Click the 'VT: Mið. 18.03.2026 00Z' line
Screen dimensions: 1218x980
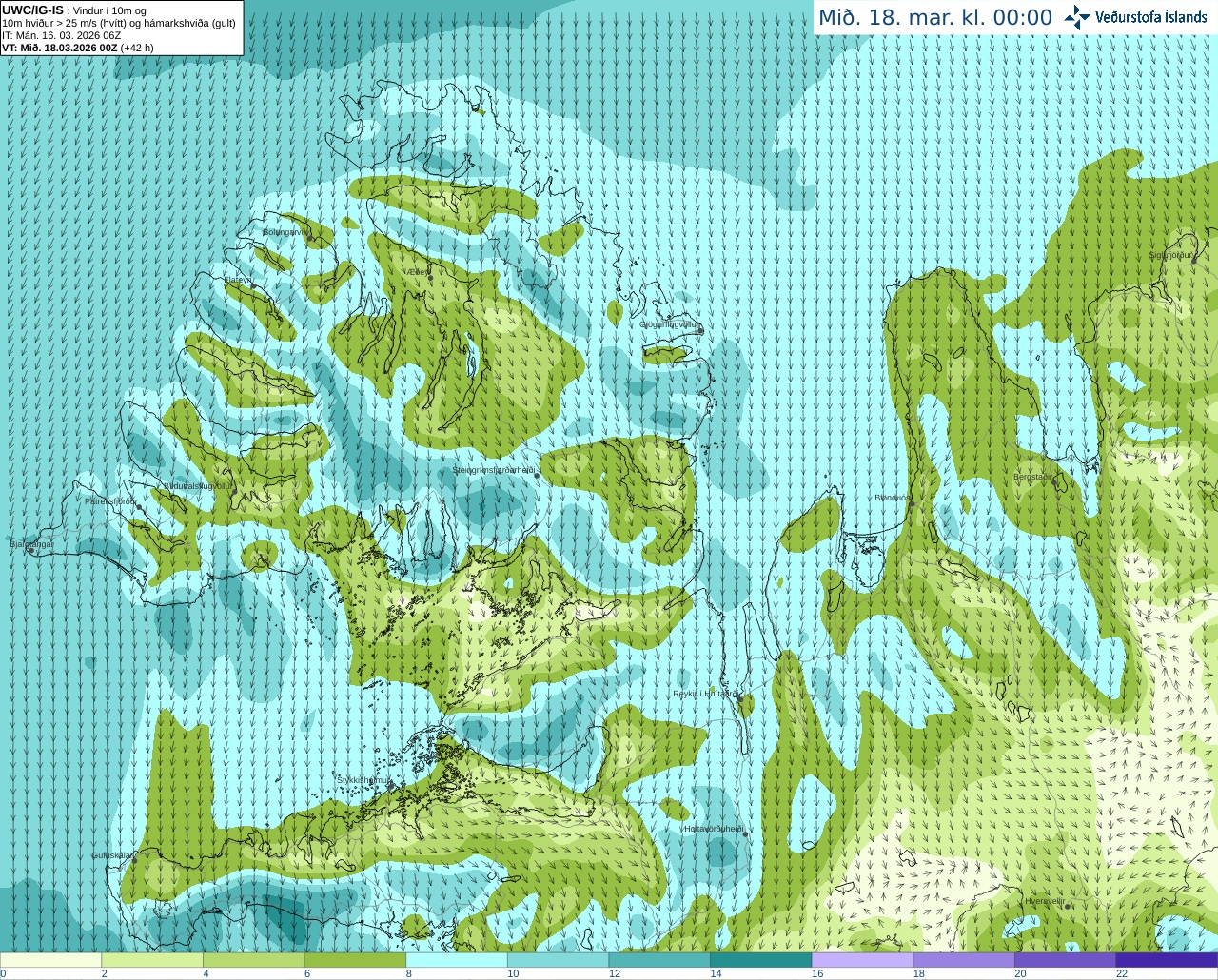click(x=59, y=48)
